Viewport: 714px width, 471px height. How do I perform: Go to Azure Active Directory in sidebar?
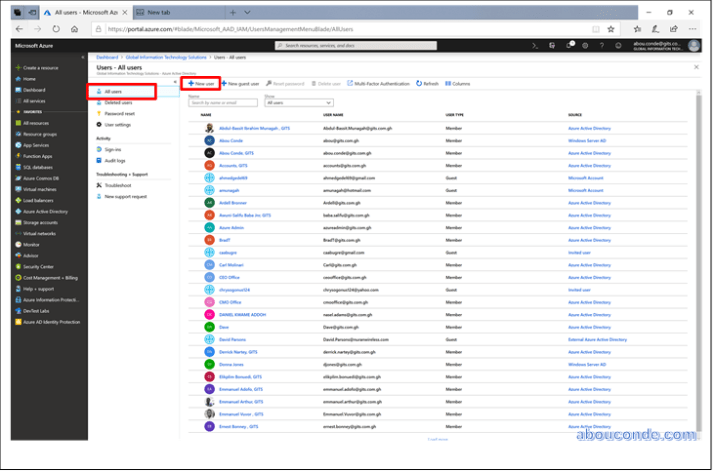point(45,212)
